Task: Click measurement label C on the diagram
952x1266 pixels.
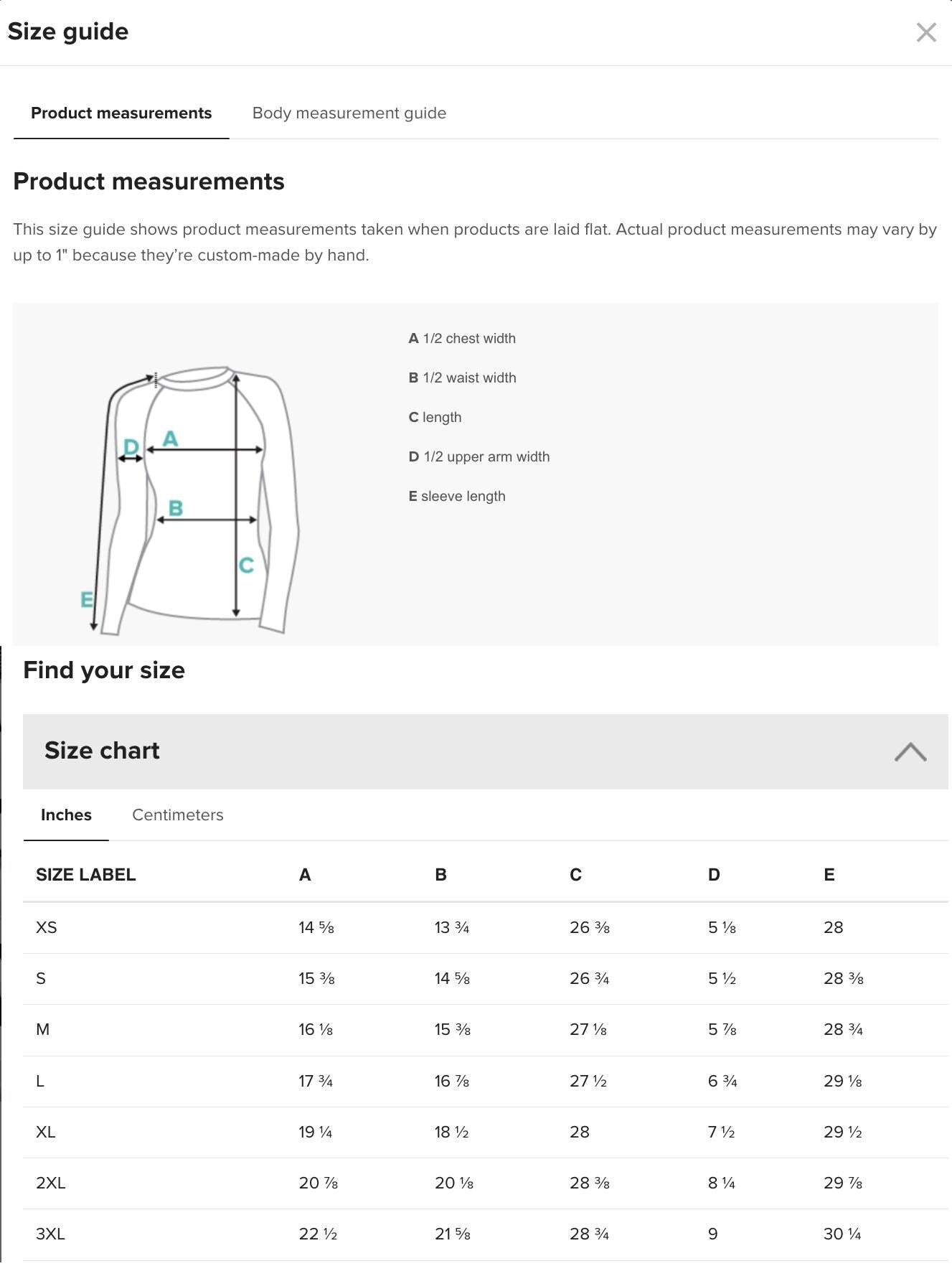Action: (x=245, y=566)
